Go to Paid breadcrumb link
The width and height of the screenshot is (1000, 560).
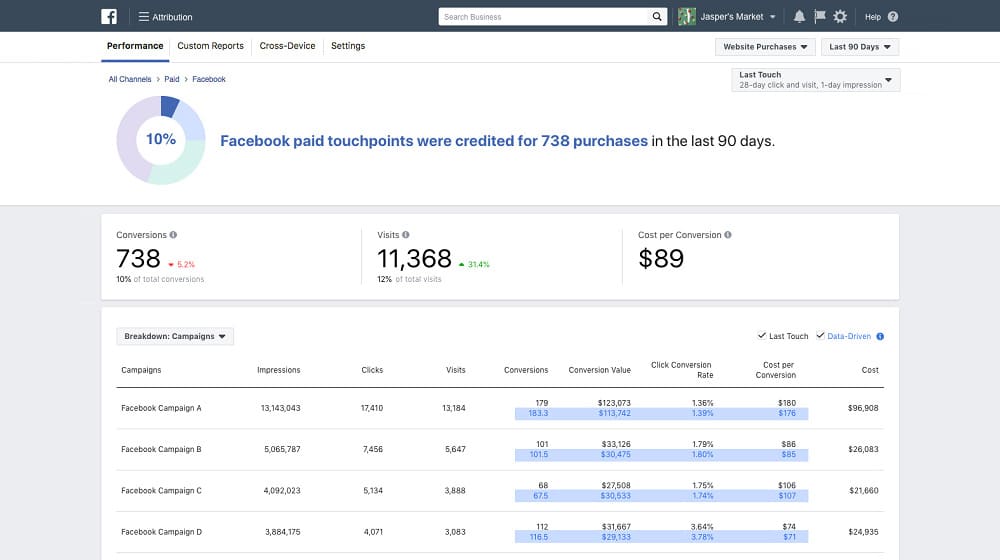click(x=172, y=79)
